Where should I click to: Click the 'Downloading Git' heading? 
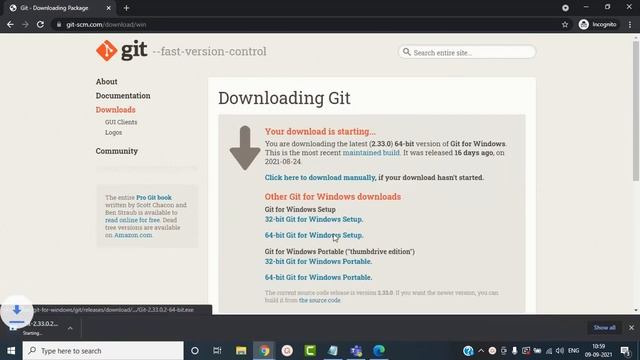point(284,98)
